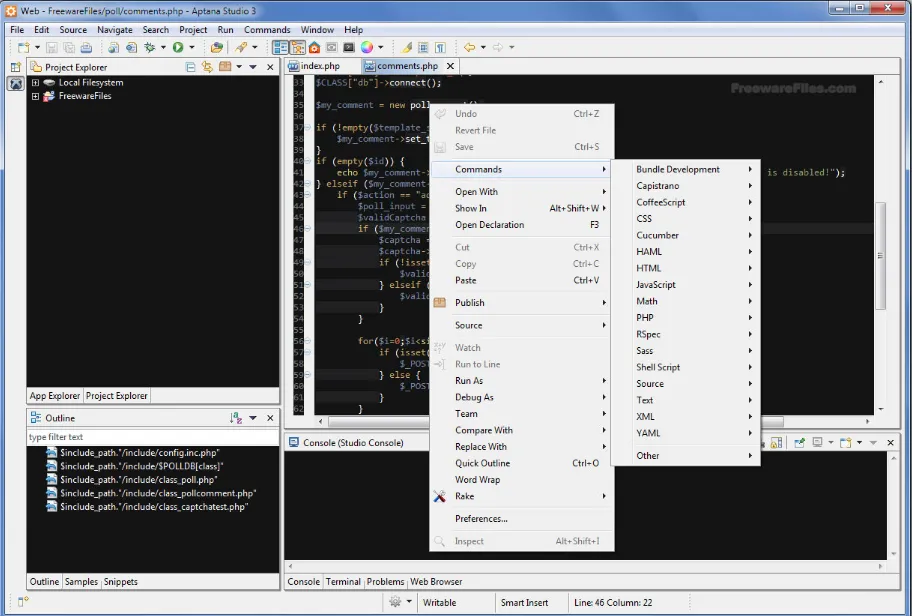The image size is (912, 616).
Task: Switch to the Web Browser tab
Action: pyautogui.click(x=436, y=582)
